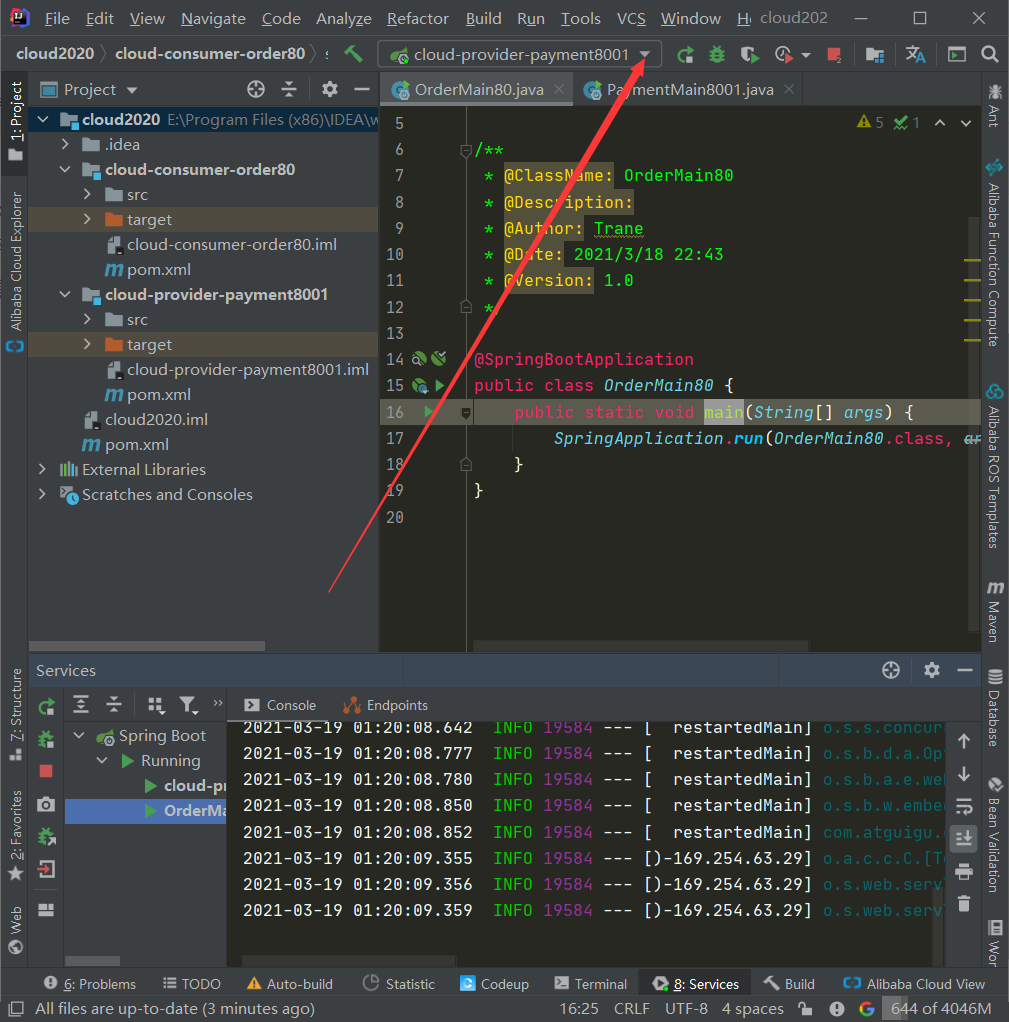Expand the .idea folder
1009x1022 pixels.
tap(65, 144)
